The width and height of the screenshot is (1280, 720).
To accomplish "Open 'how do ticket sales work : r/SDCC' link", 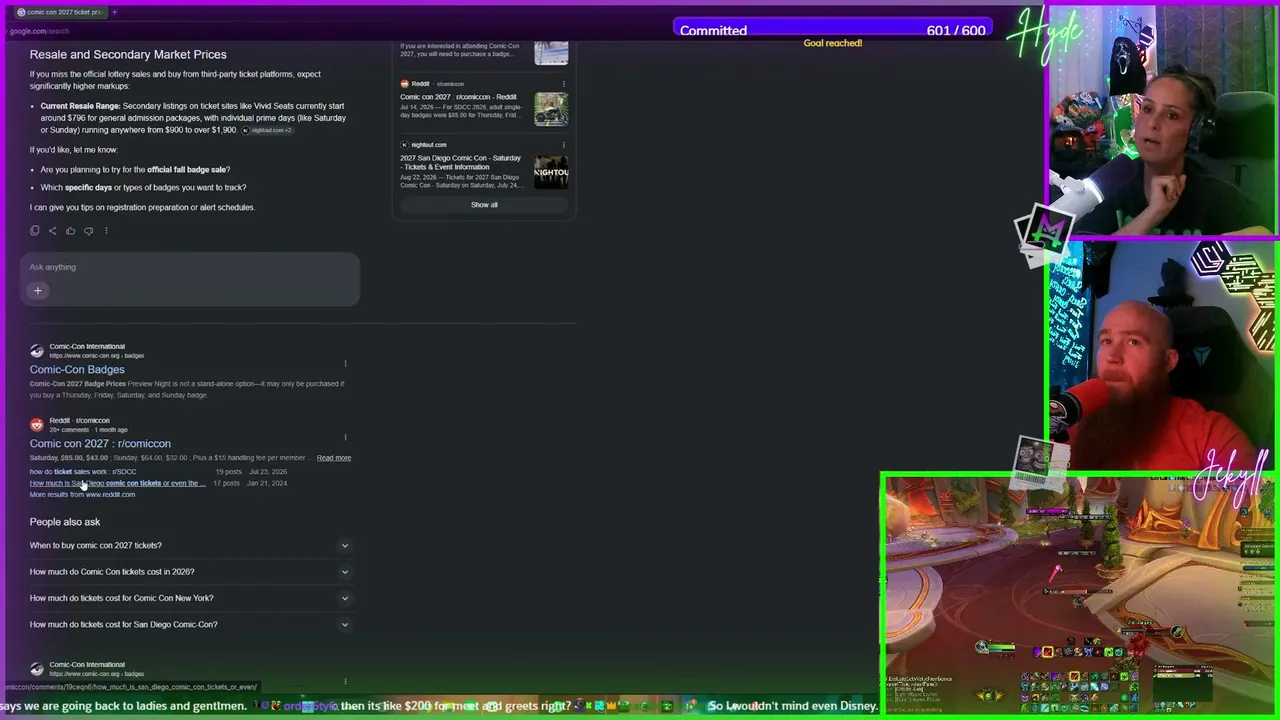I will [x=83, y=472].
